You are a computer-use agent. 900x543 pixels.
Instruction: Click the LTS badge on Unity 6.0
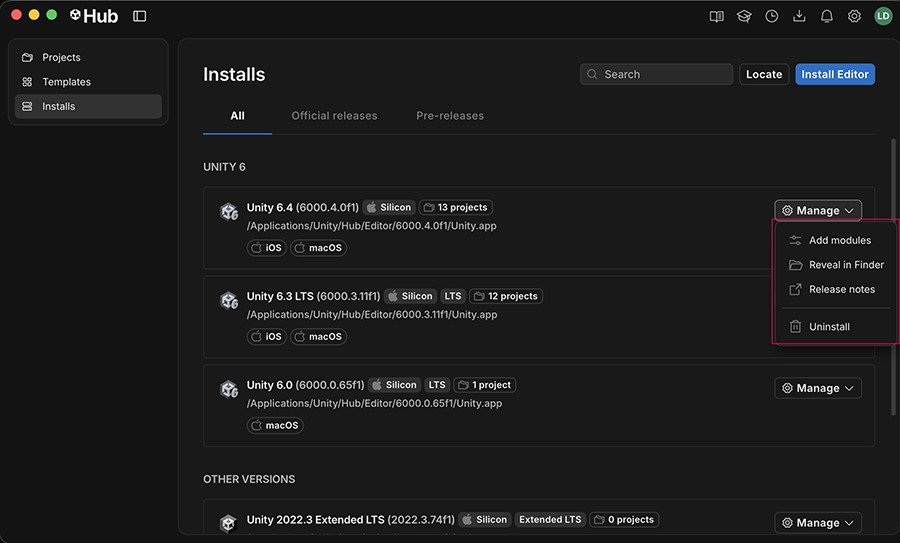(437, 385)
